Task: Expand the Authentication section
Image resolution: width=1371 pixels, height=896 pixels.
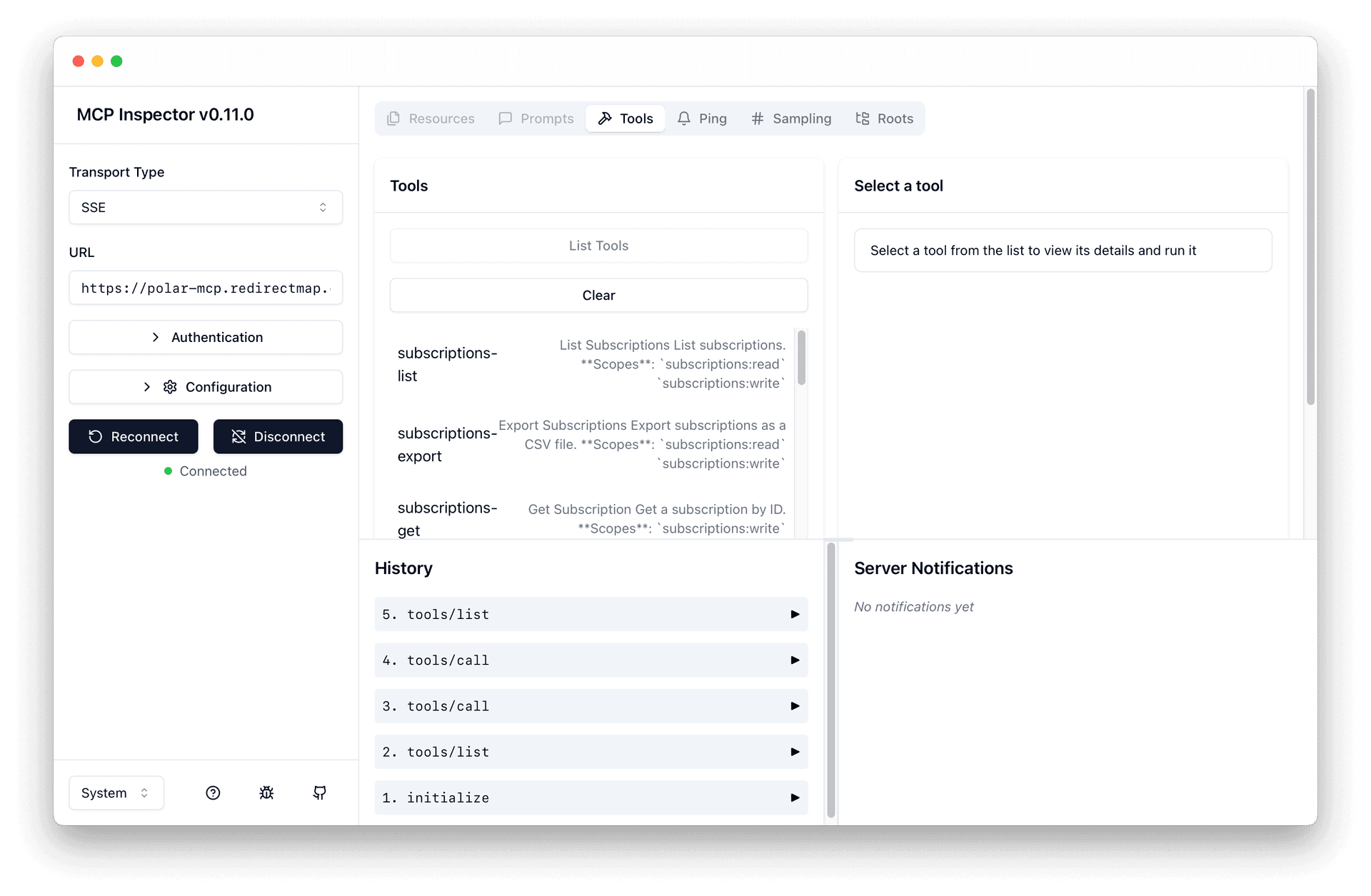Action: [206, 337]
